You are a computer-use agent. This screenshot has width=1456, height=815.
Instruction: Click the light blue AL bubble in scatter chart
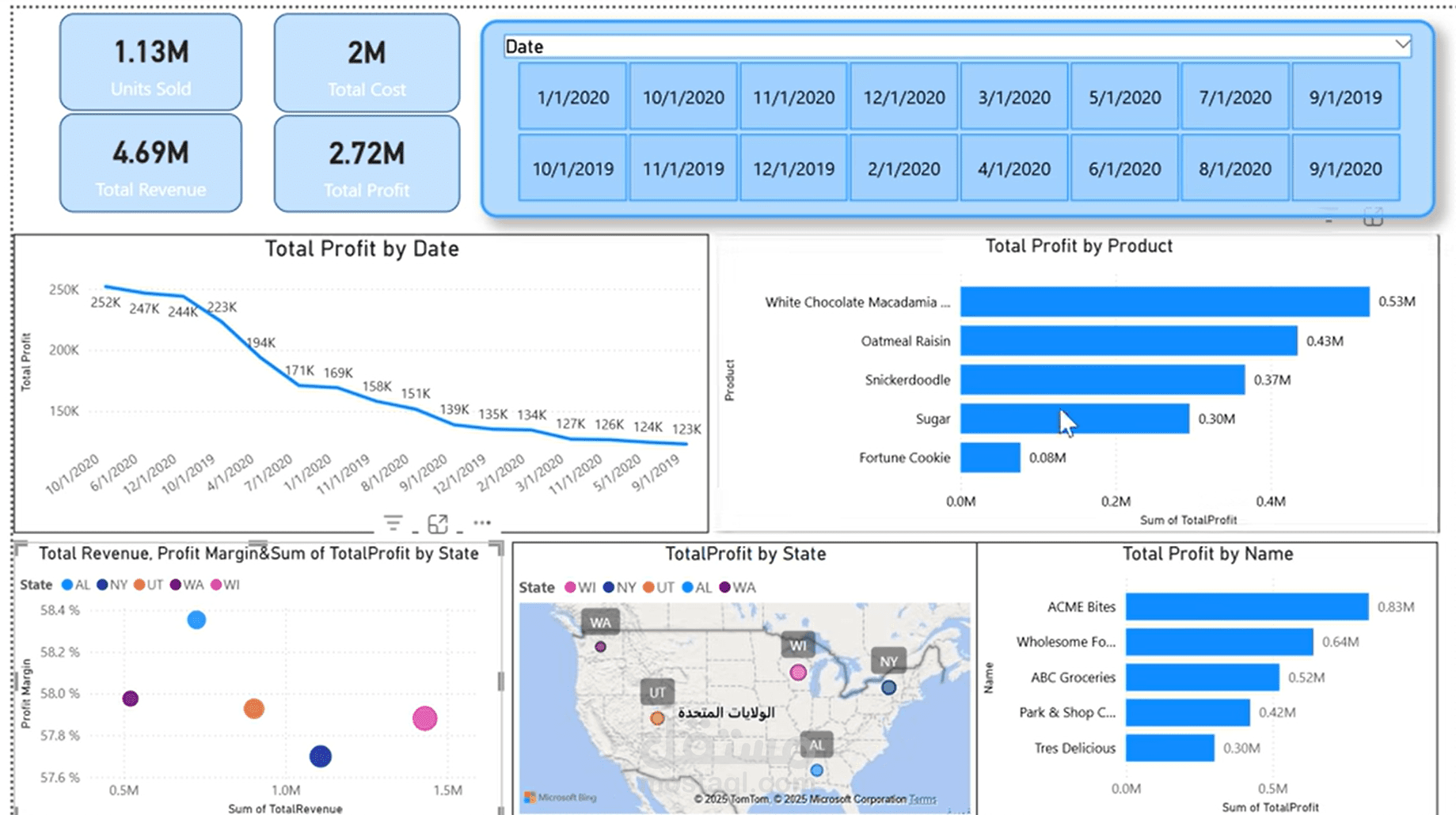click(196, 620)
